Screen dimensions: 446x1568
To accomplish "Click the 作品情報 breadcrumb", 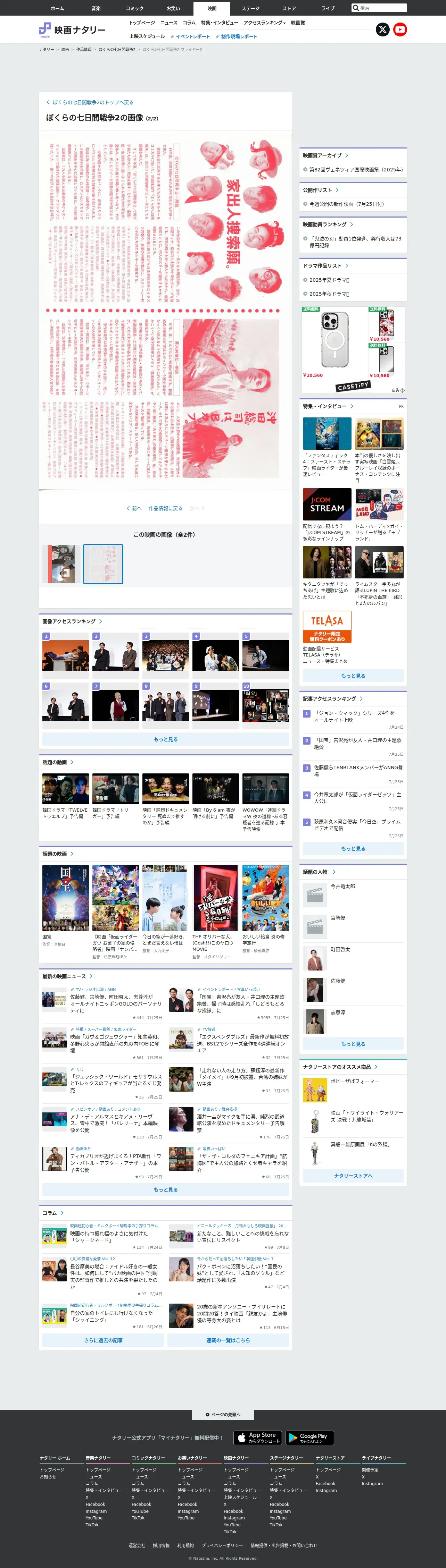I will (83, 49).
